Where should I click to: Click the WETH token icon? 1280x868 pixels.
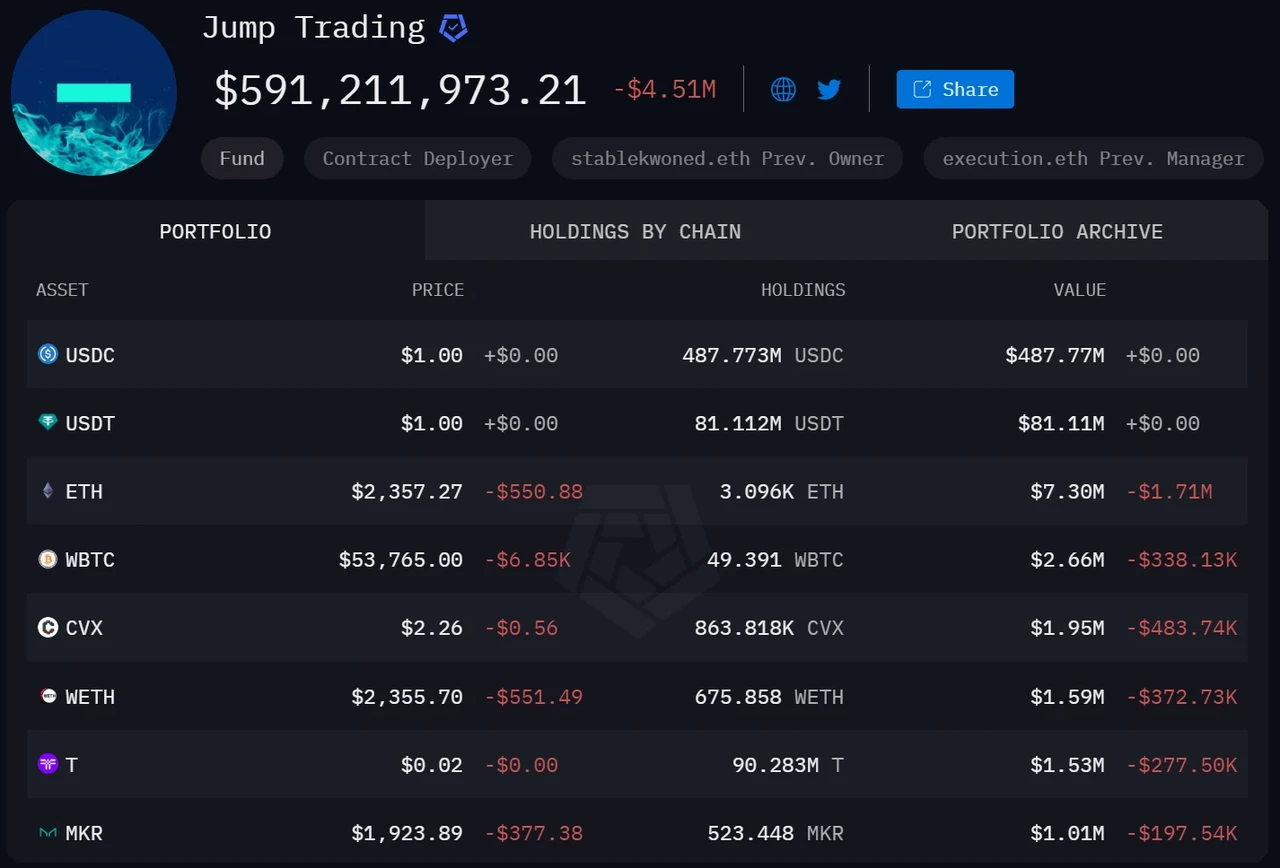point(48,696)
